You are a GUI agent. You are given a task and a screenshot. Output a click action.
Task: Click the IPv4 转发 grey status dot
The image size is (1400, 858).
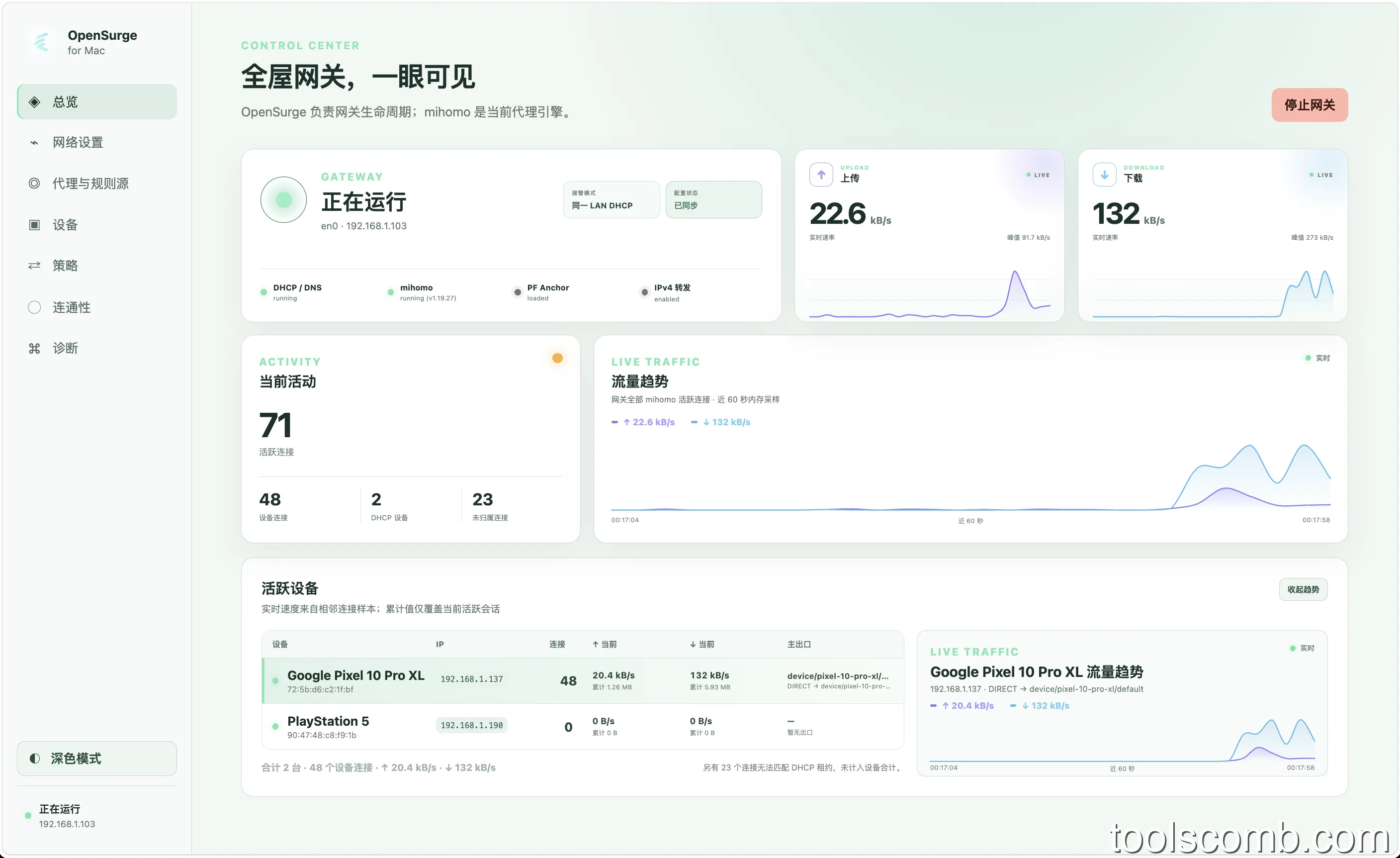click(x=644, y=292)
